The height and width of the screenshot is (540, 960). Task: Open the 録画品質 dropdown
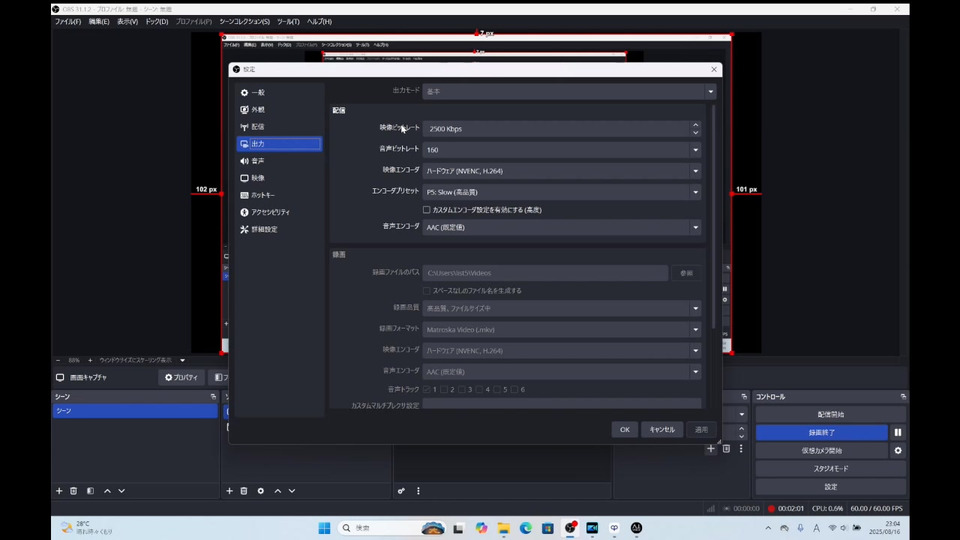(x=561, y=309)
